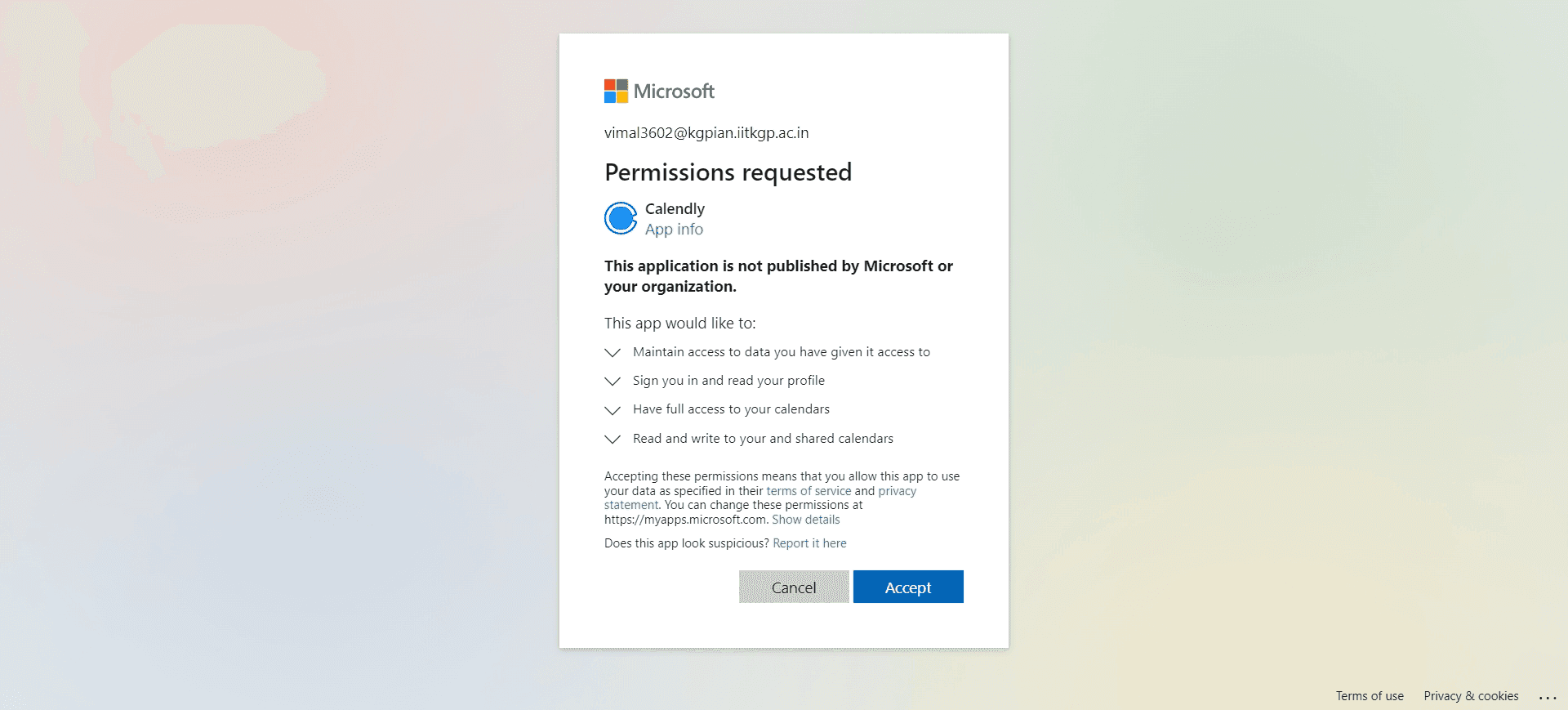Open Terms of use in the footer
Image resolution: width=1568 pixels, height=710 pixels.
pyautogui.click(x=1370, y=696)
